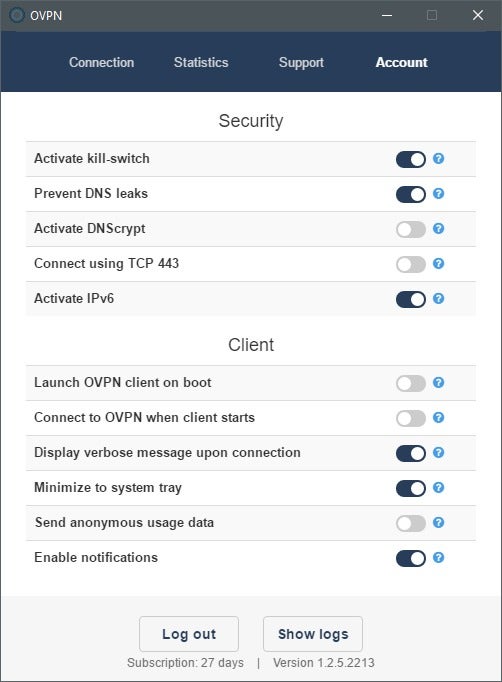Click the Log out button

coord(189,634)
